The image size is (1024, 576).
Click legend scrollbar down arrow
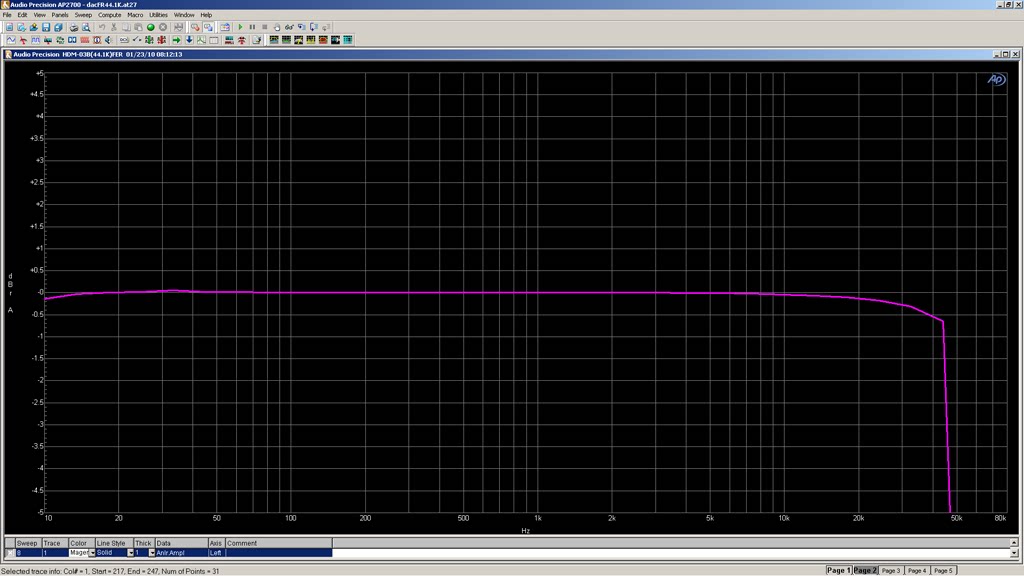1014,553
